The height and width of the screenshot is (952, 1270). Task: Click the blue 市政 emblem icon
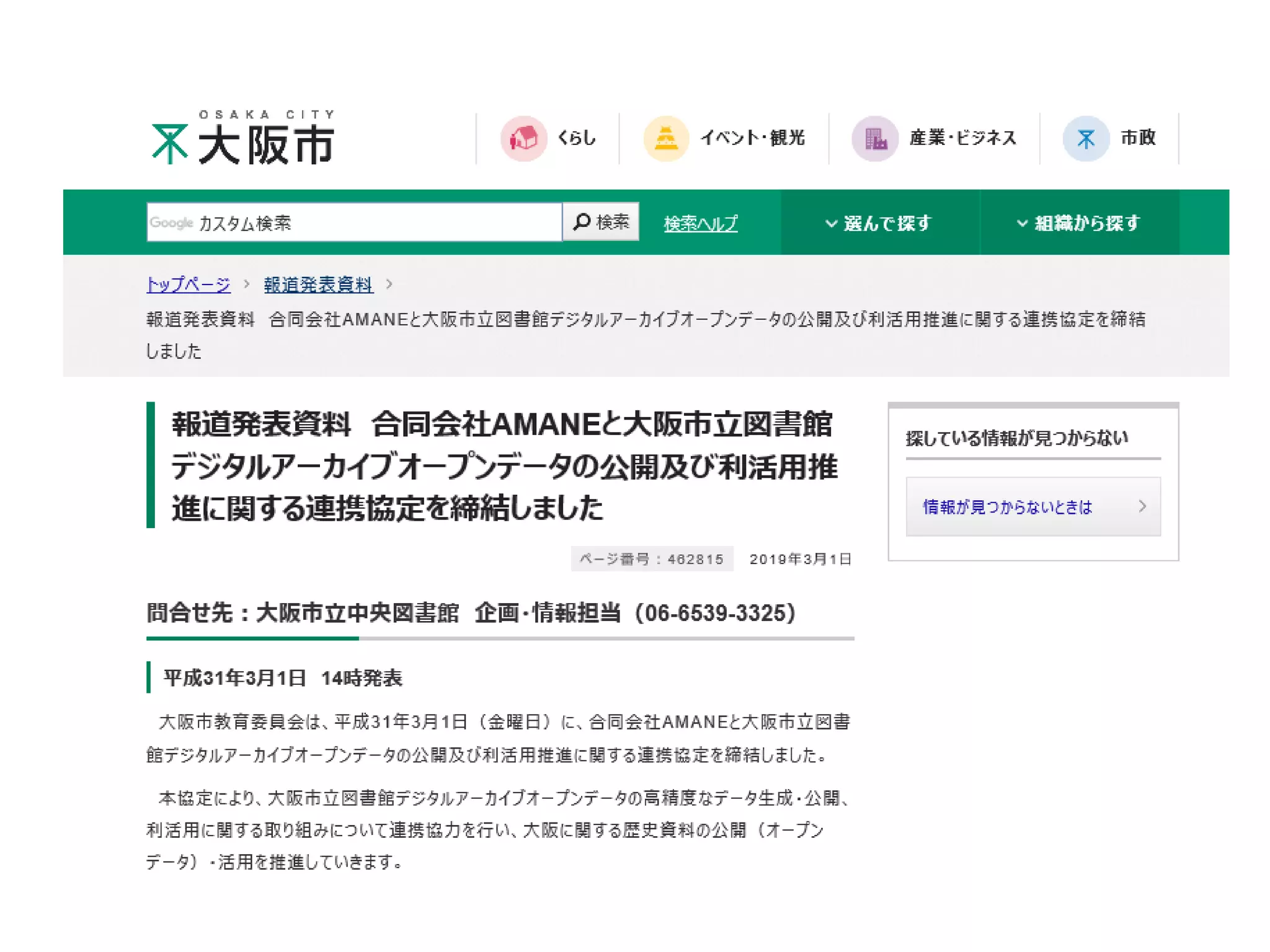[x=1085, y=138]
